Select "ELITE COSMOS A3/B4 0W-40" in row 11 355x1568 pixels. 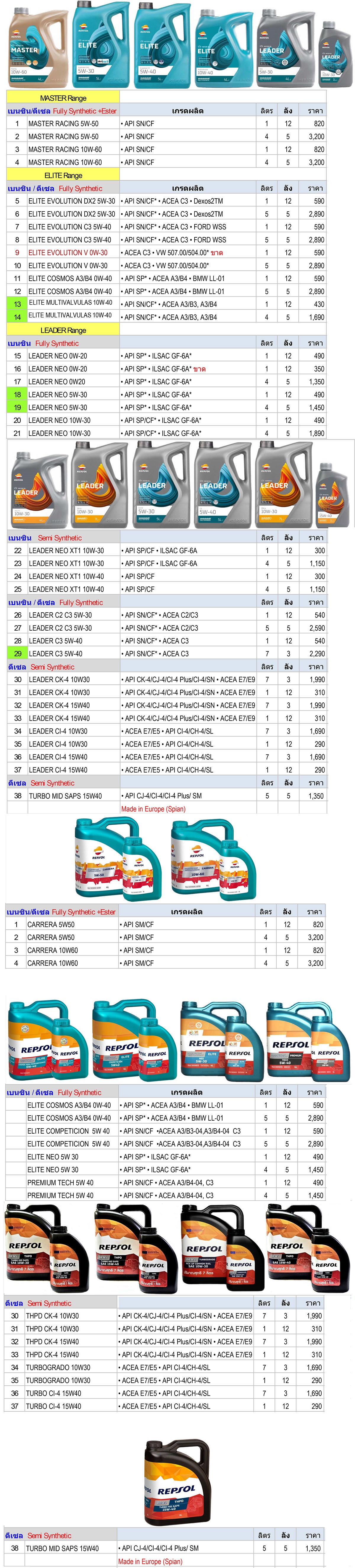point(70,278)
